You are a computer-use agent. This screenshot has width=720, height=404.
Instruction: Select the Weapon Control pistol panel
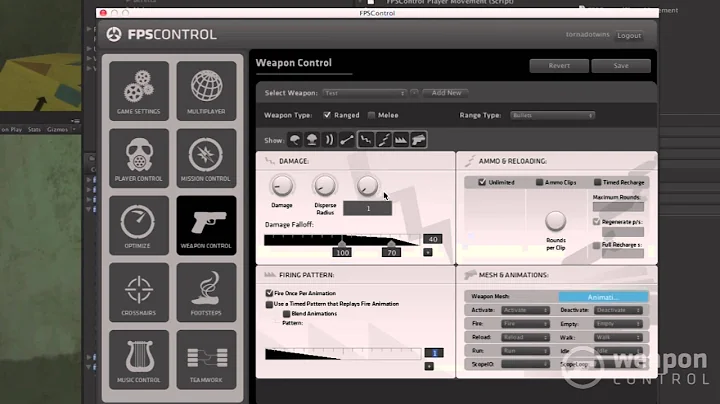206,225
